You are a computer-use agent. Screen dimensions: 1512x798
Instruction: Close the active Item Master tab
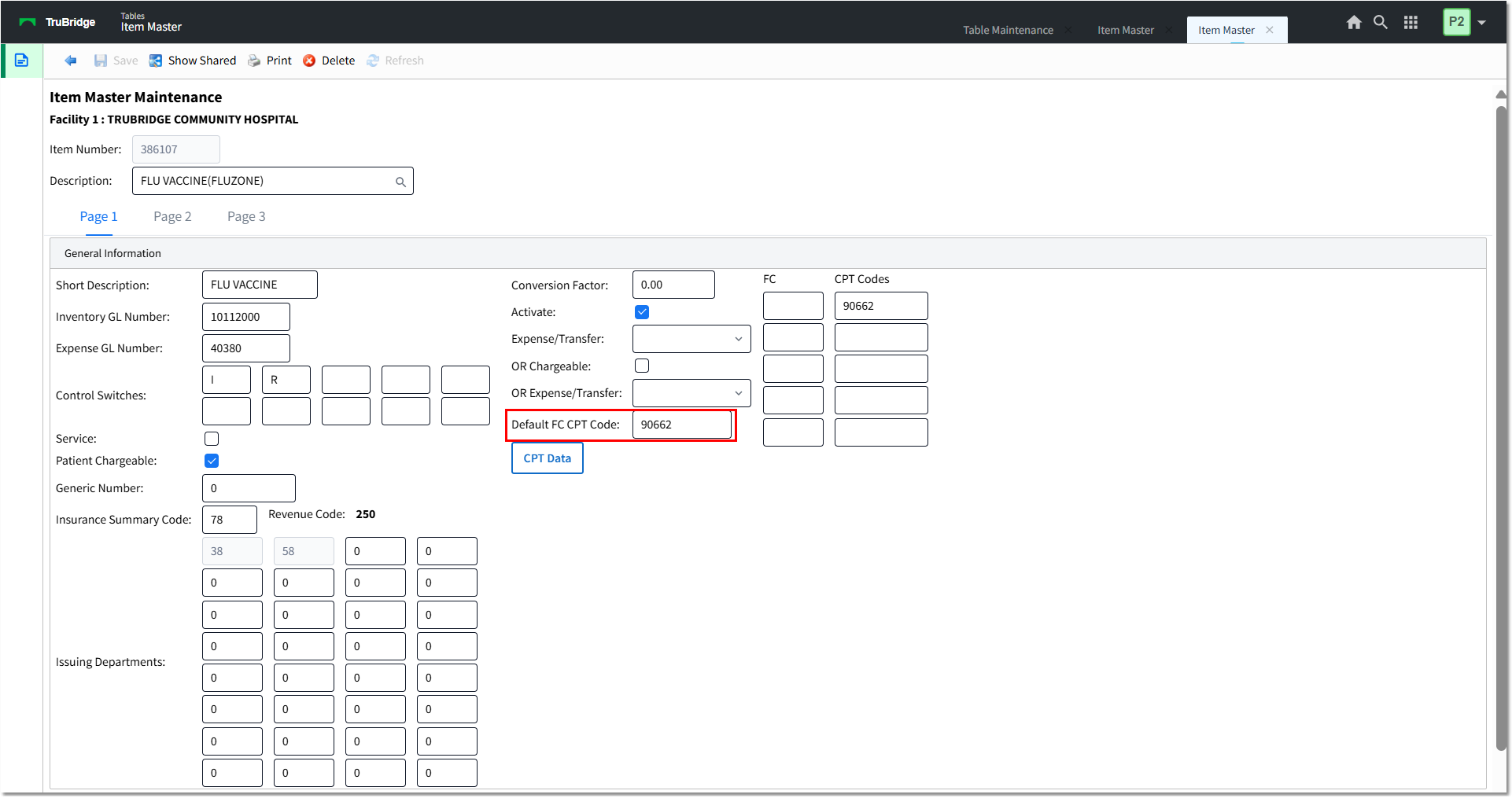click(1270, 30)
